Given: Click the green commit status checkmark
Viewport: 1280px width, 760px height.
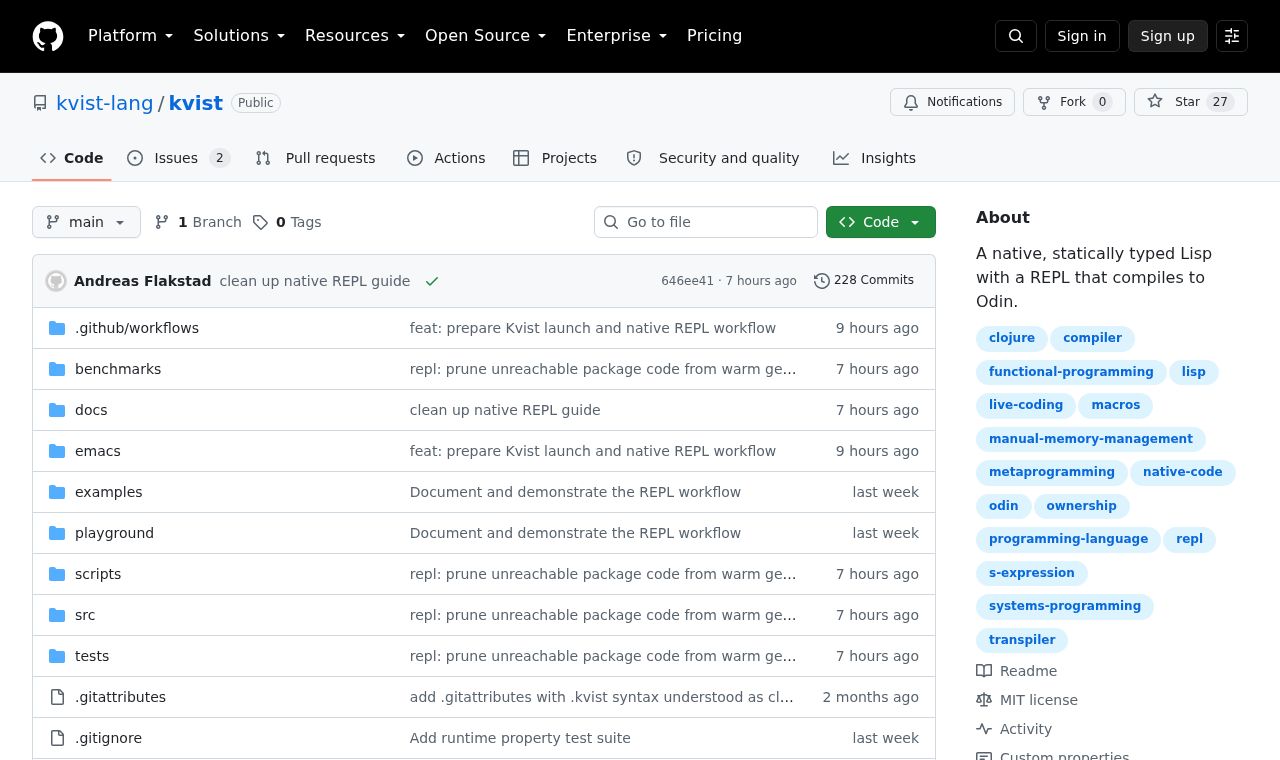Looking at the screenshot, I should [x=432, y=281].
